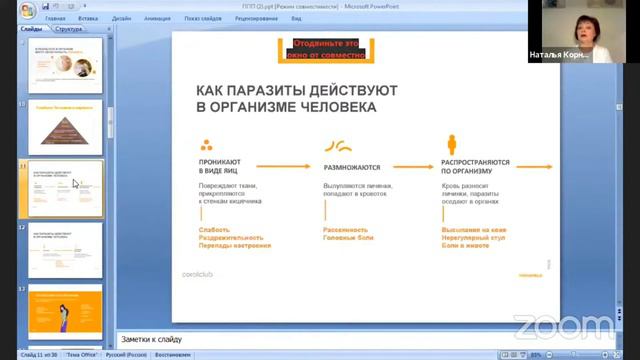Select the orange slide 13 thumbnail

pyautogui.click(x=65, y=312)
